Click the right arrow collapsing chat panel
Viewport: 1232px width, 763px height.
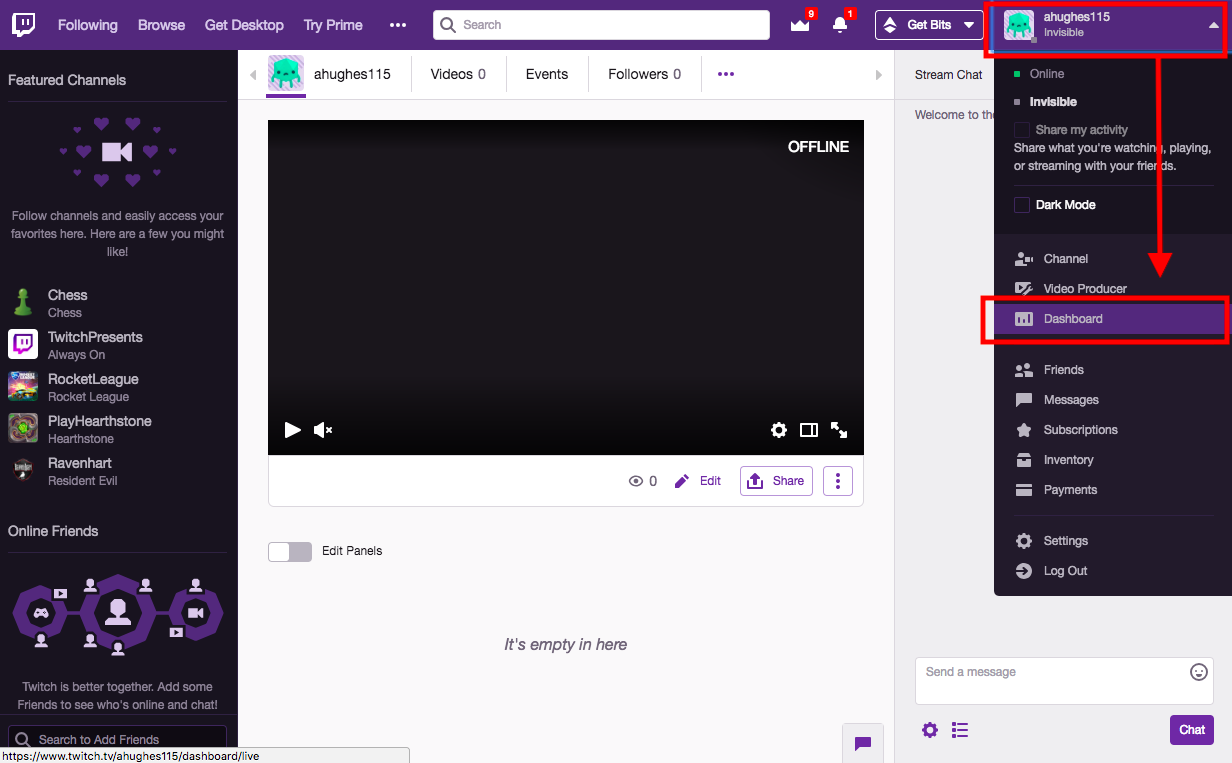[x=879, y=75]
